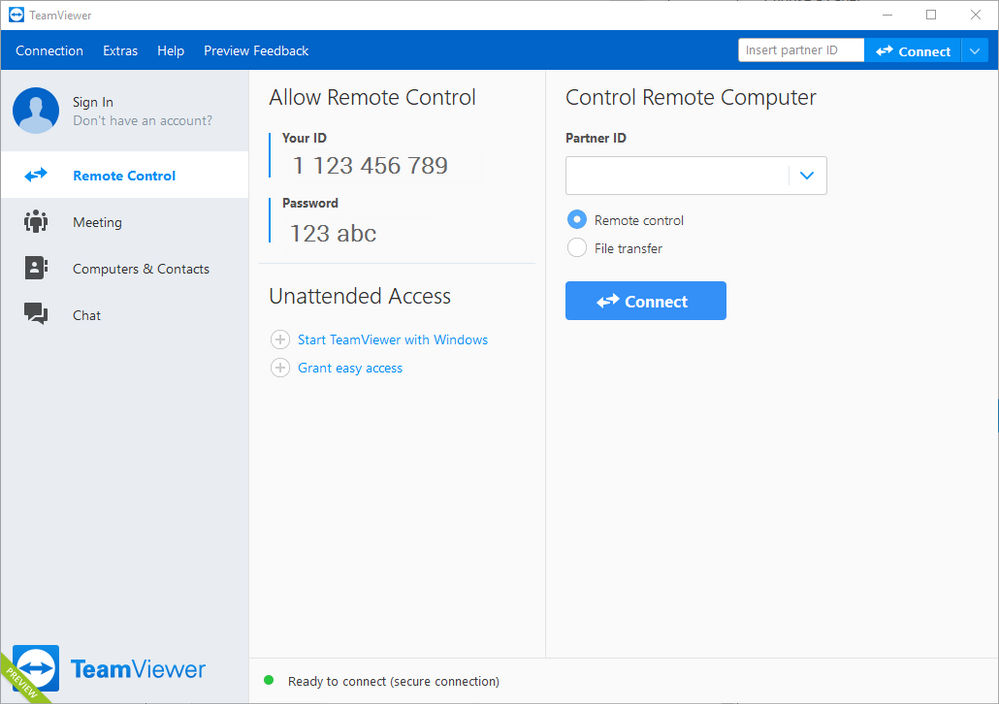The height and width of the screenshot is (704, 999).
Task: Open the Chat tab in sidebar
Action: pos(125,315)
